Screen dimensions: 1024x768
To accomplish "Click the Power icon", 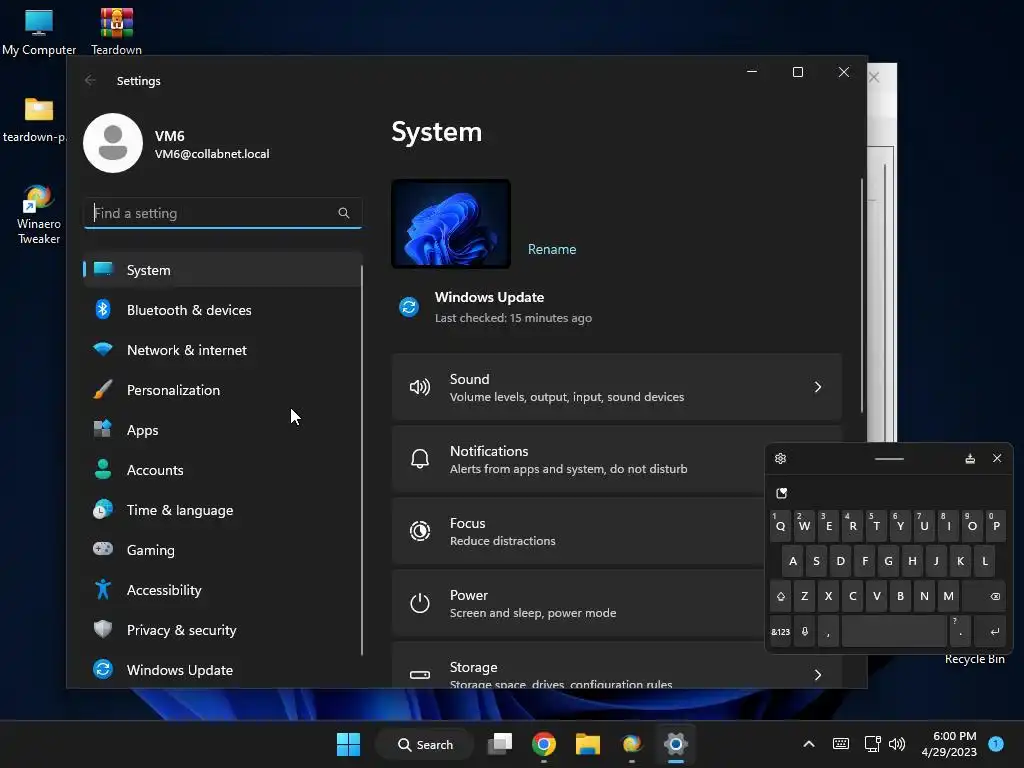I will pos(420,603).
